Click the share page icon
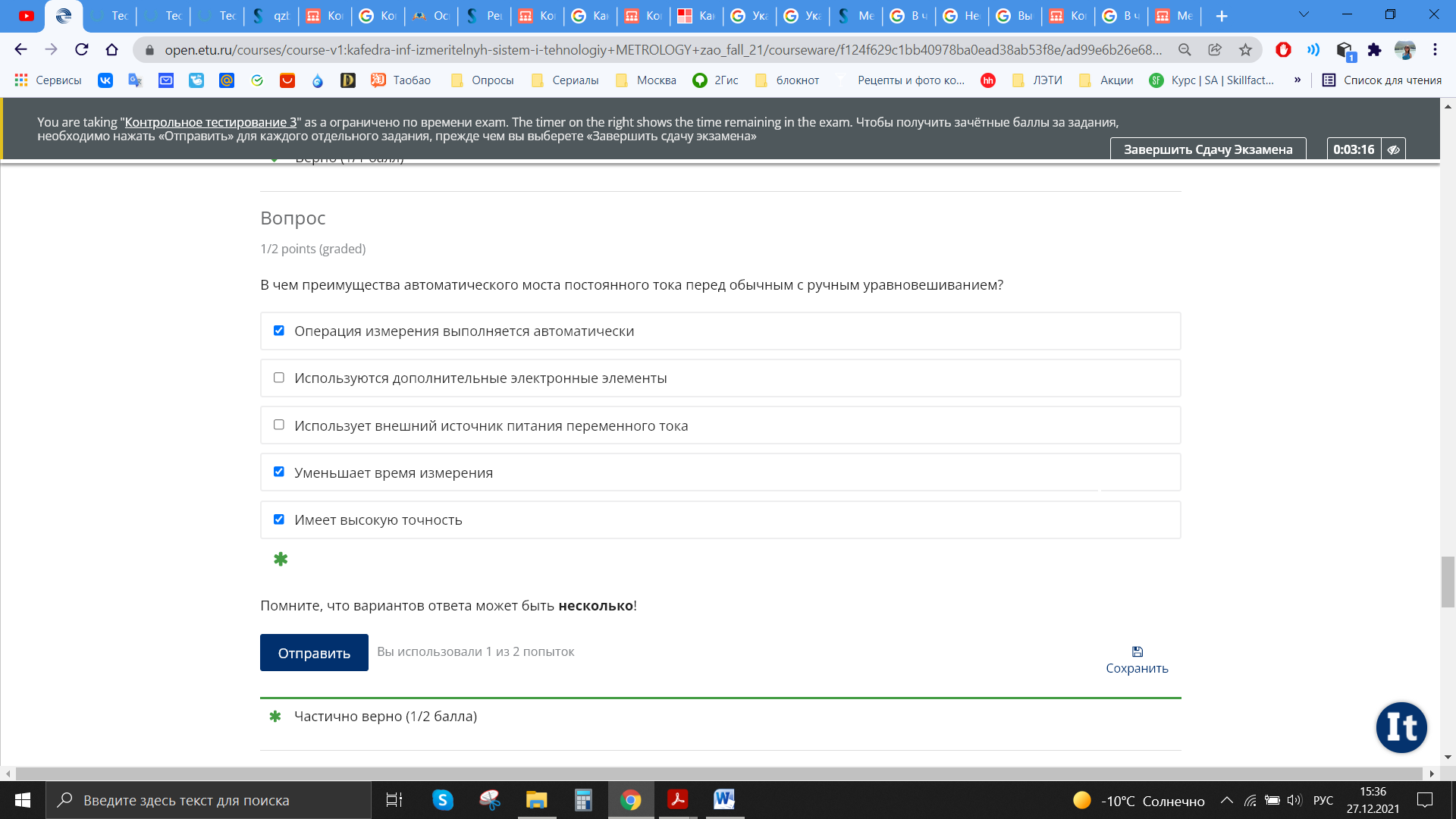This screenshot has height=819, width=1456. (1215, 50)
